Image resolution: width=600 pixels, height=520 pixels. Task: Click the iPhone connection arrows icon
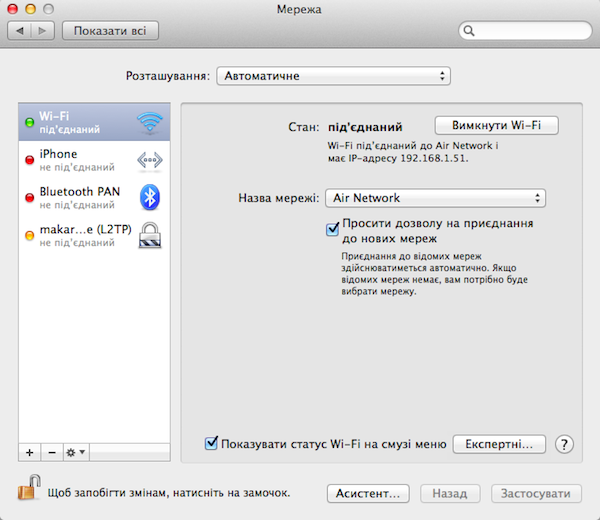point(149,160)
